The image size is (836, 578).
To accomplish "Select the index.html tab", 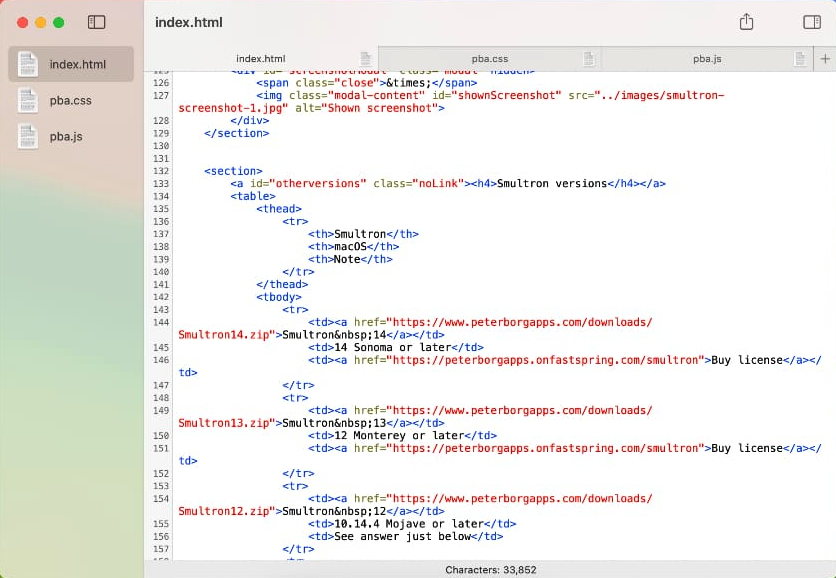I will 260,59.
